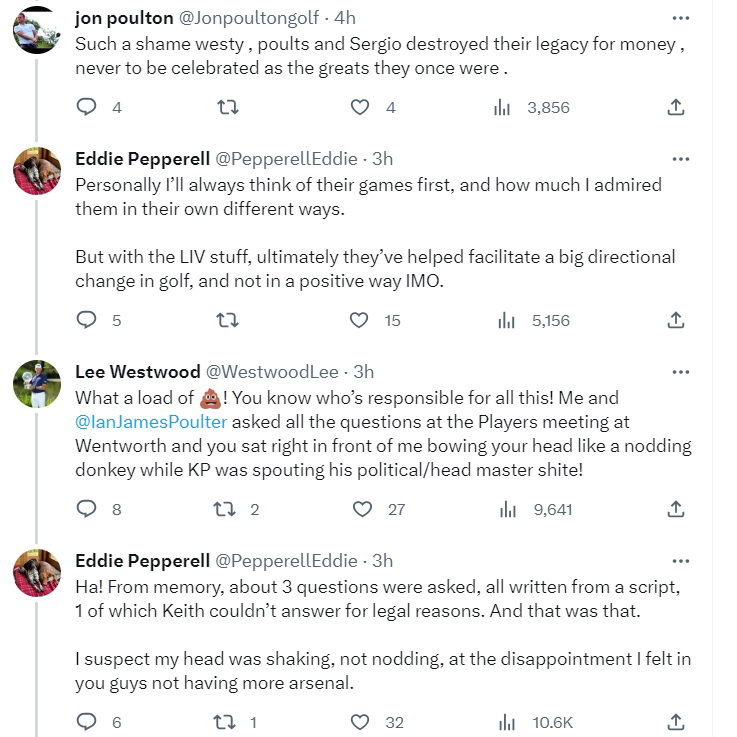
Task: Like Eddie Pepperell's first reply
Action: pyautogui.click(x=360, y=320)
